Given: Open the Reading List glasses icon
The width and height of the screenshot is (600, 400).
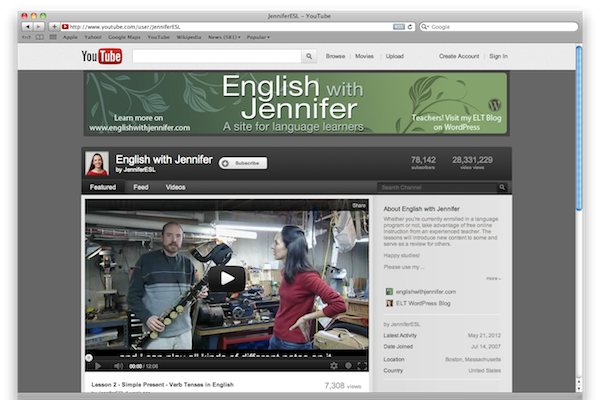Looking at the screenshot, I should click(26, 37).
